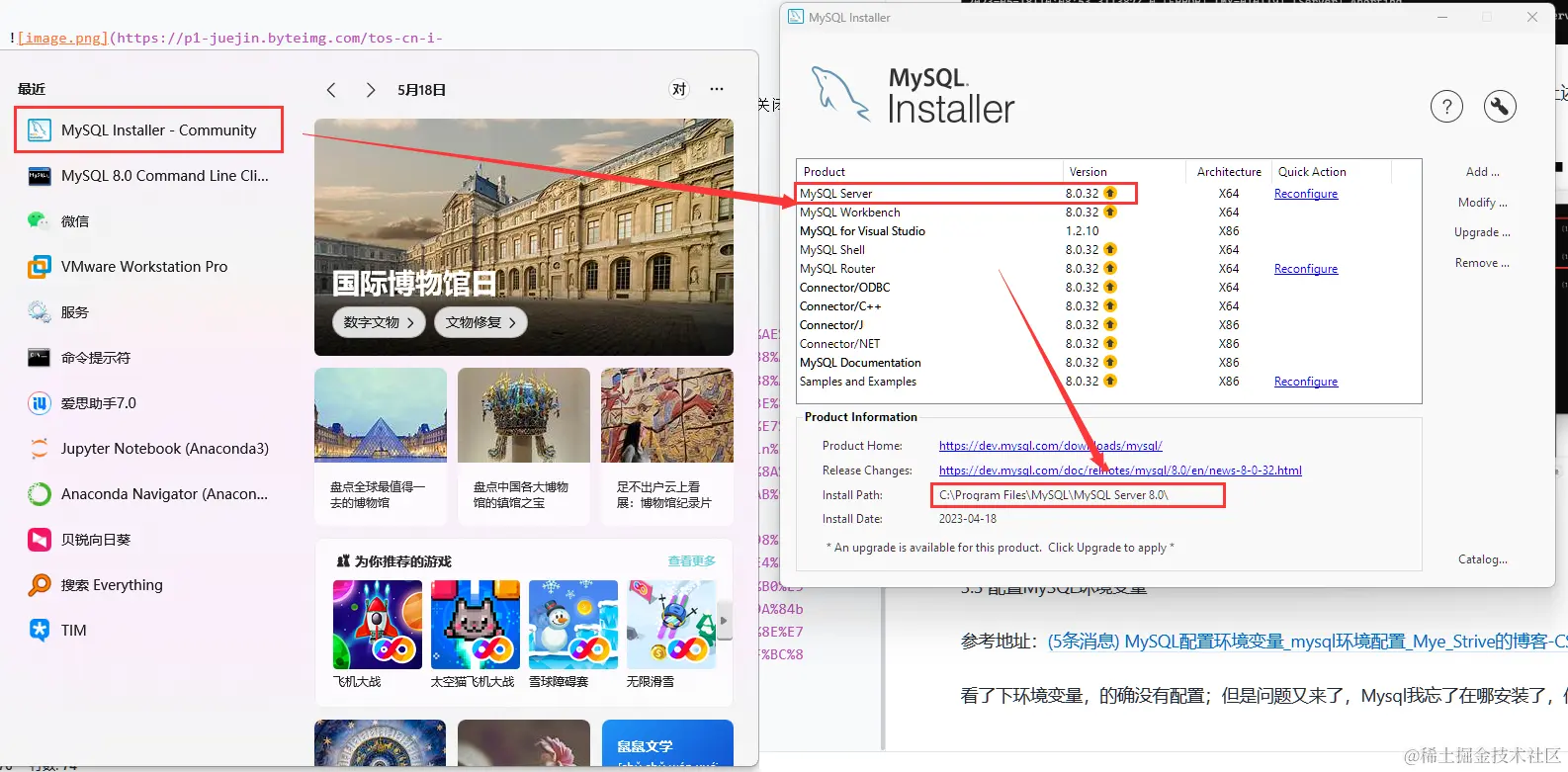Select the MySQL Router row

[1108, 269]
